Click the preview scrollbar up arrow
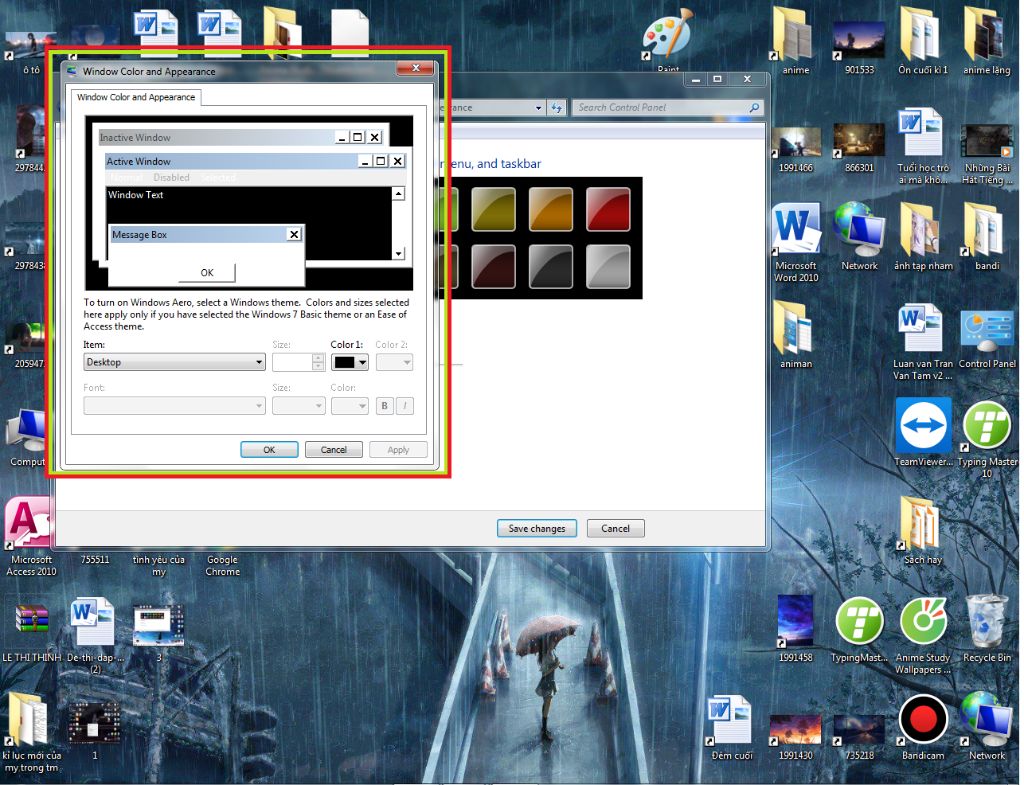 tap(398, 193)
